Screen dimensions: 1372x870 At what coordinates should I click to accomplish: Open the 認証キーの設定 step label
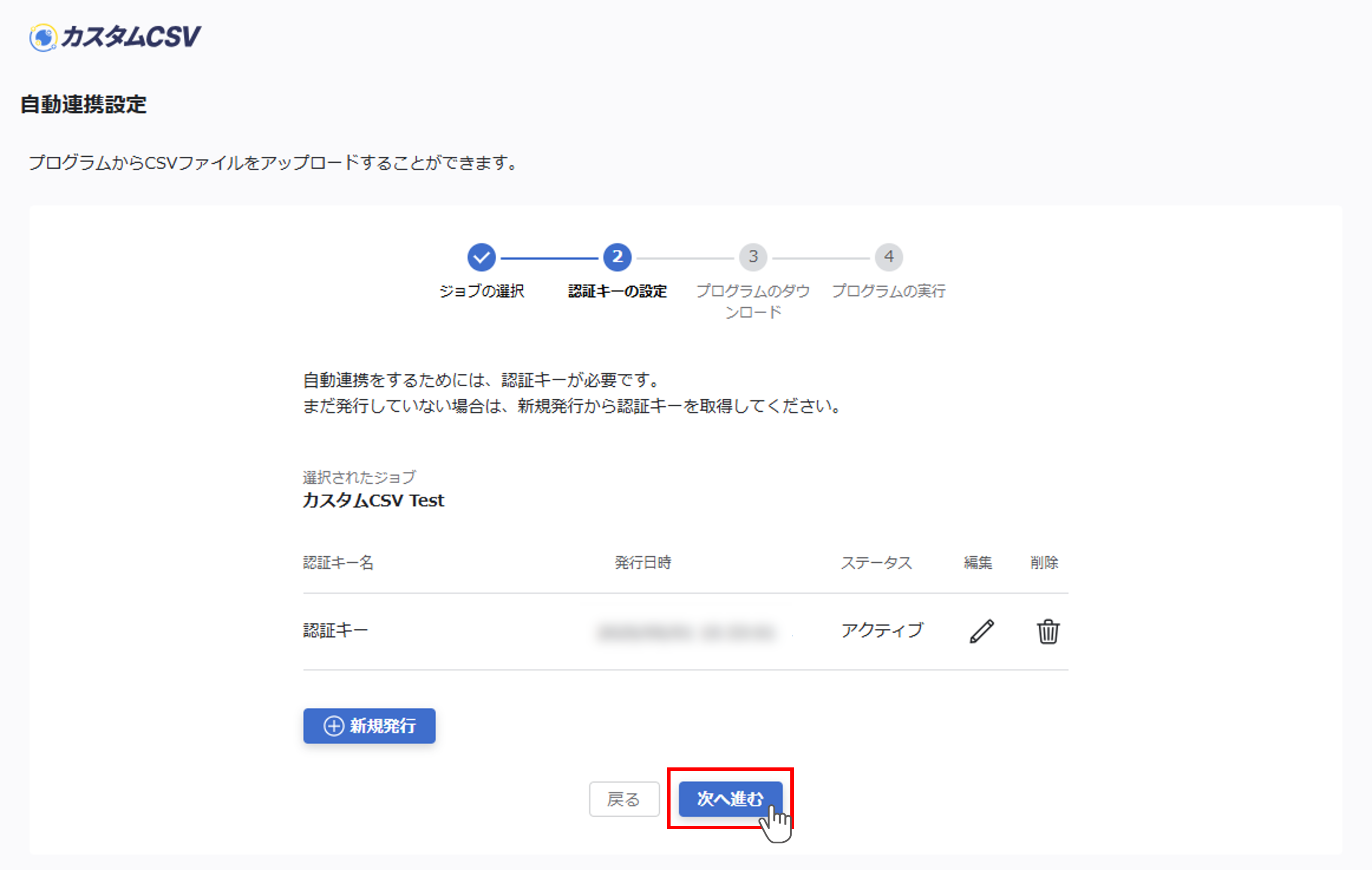(617, 291)
